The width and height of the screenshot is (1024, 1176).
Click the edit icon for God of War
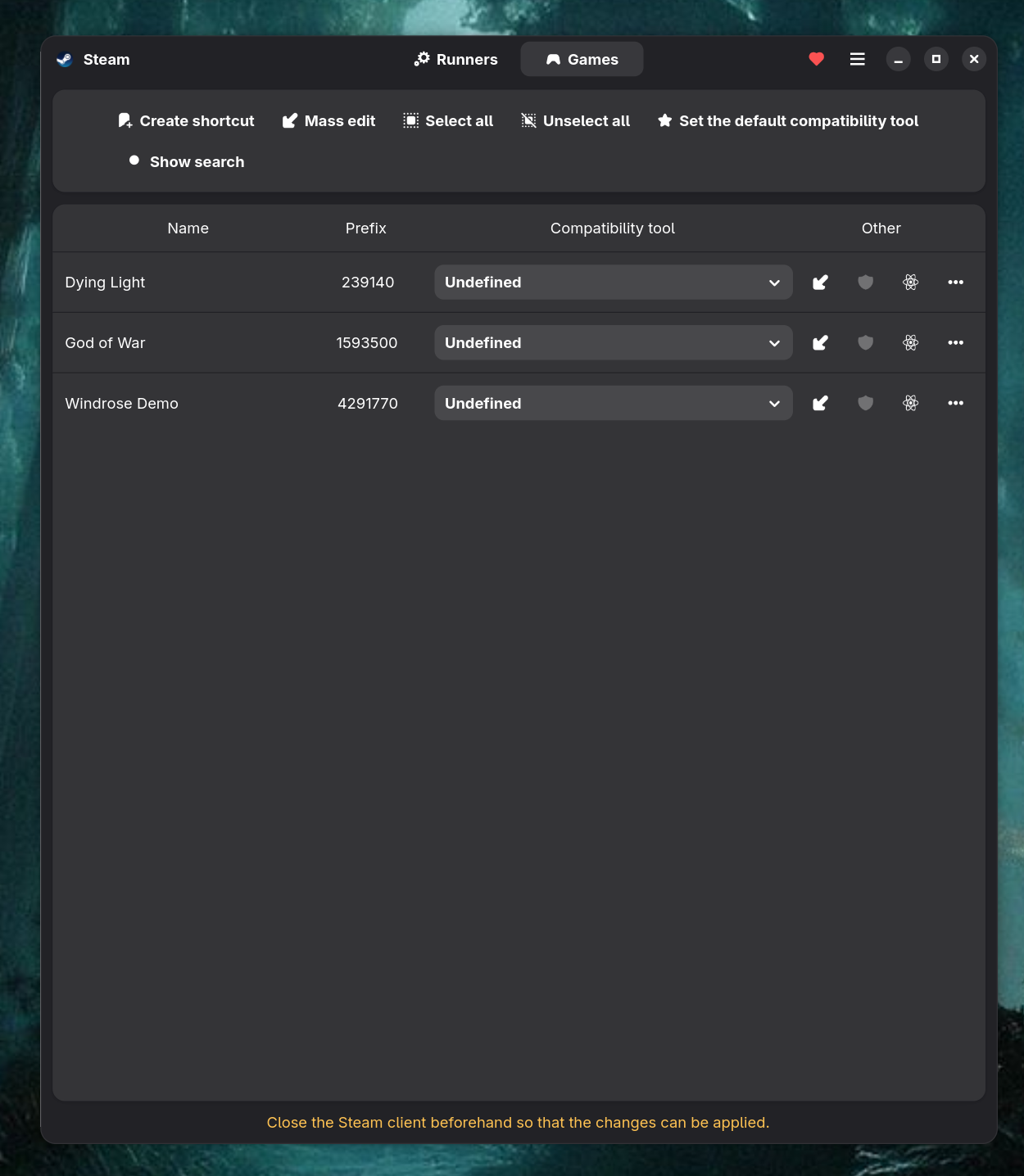(x=820, y=343)
